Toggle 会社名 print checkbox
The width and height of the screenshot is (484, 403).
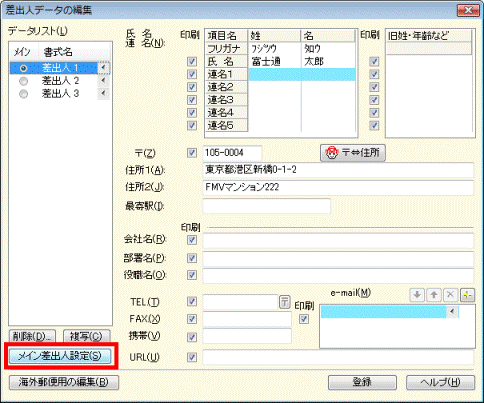tap(192, 240)
